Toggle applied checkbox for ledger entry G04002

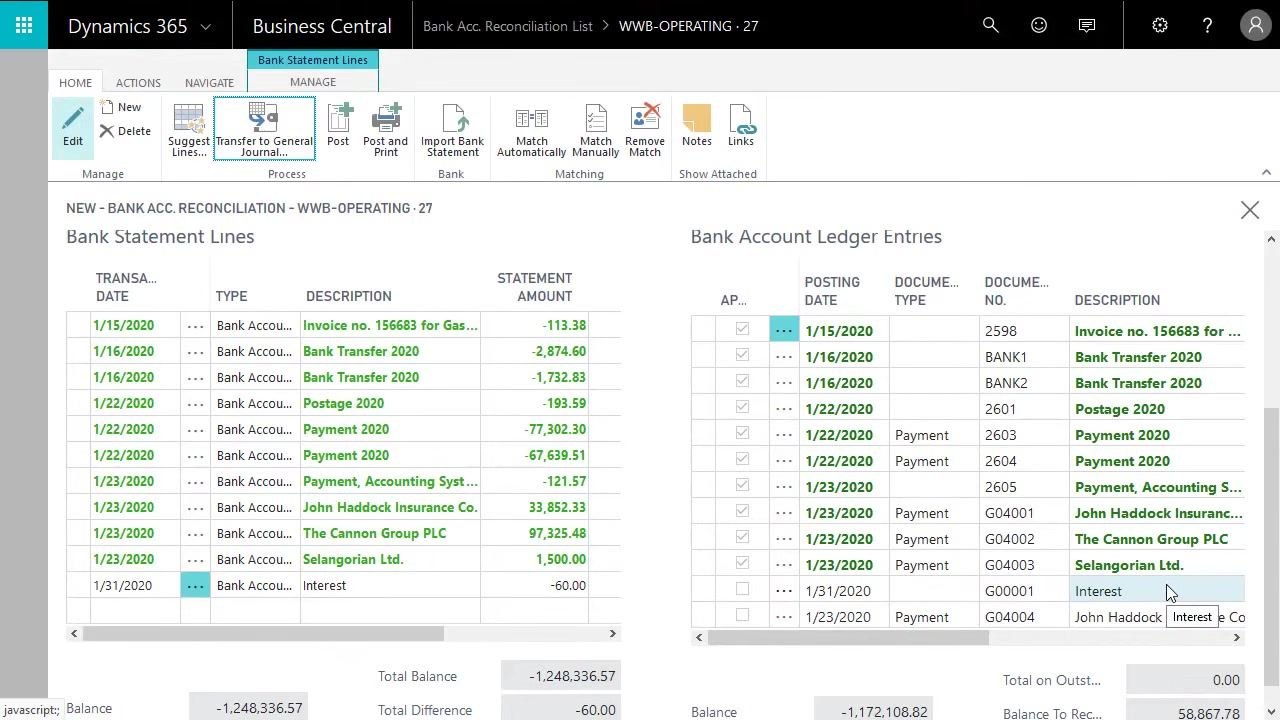coord(742,537)
